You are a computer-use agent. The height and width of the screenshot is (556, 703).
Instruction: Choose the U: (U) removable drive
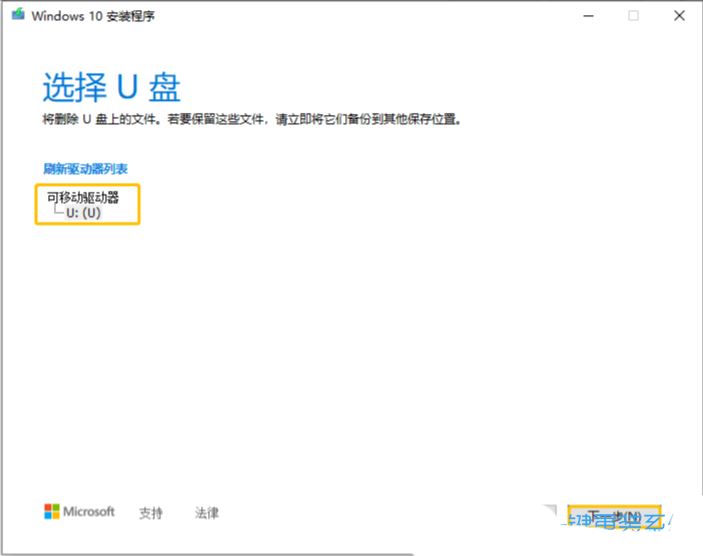click(83, 213)
